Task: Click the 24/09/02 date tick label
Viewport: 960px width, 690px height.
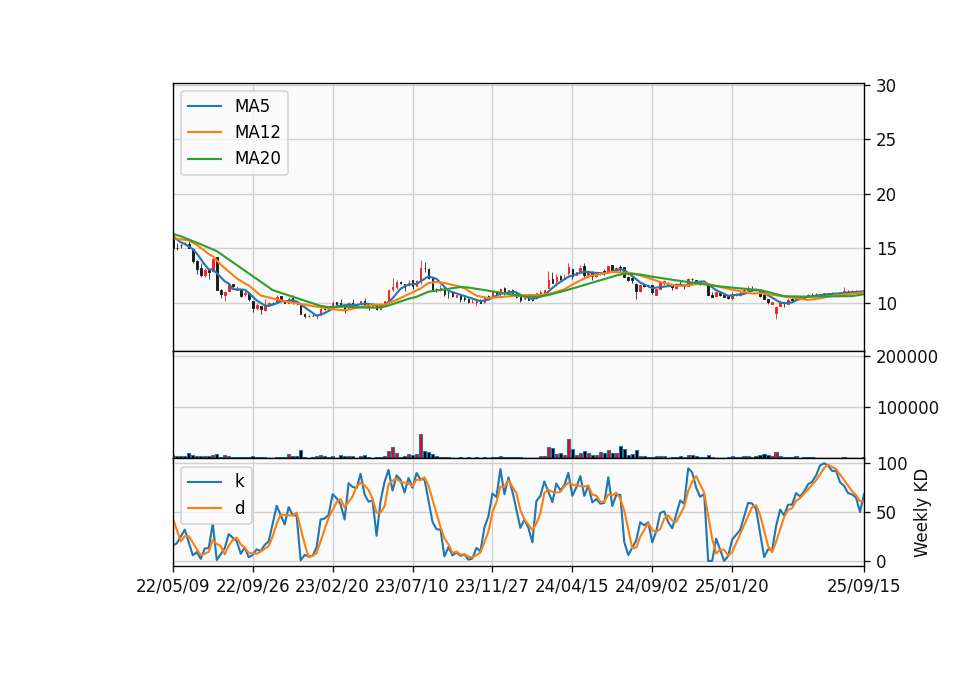Action: pos(651,586)
